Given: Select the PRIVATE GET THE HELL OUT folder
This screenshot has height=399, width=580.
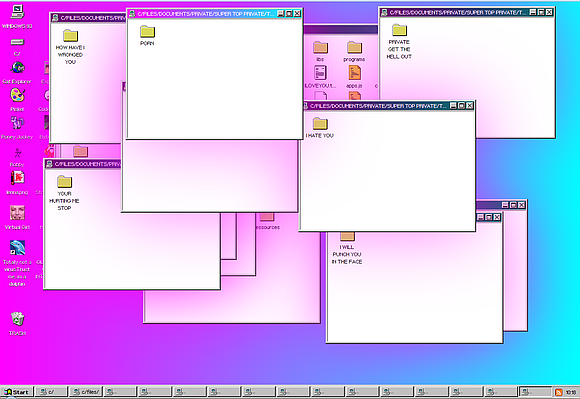Looking at the screenshot, I should (399, 30).
